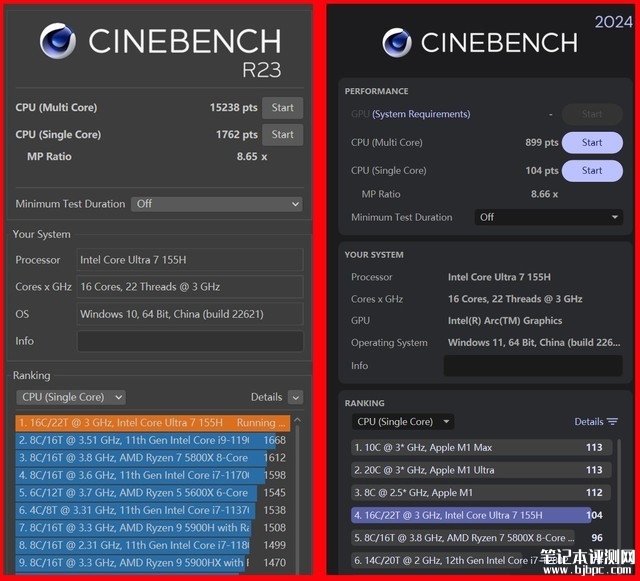Open the GPU System Requirements link

click(421, 114)
